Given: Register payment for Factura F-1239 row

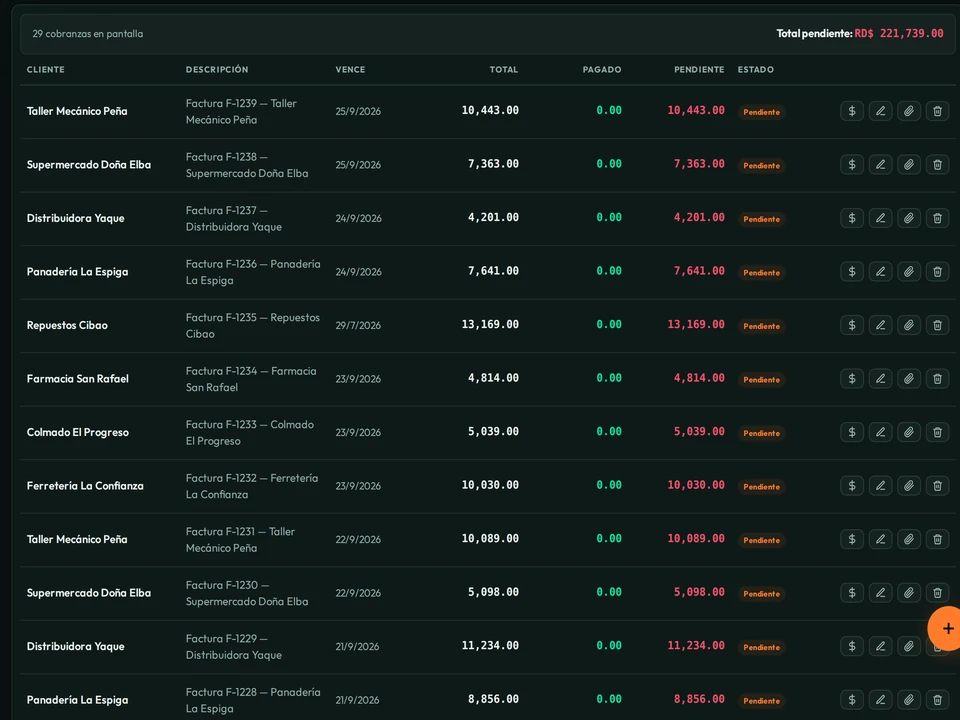Looking at the screenshot, I should (852, 111).
